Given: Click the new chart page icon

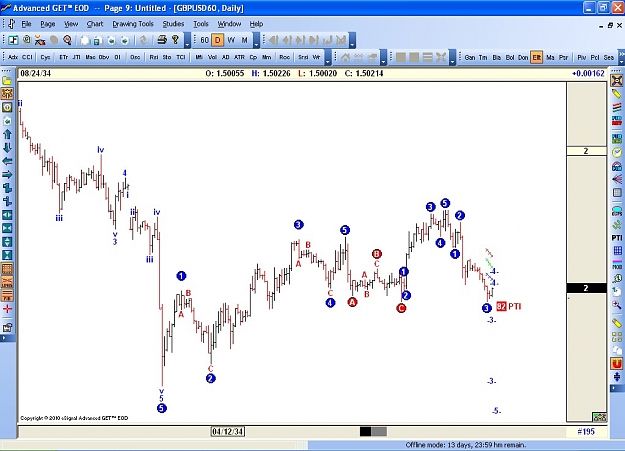Looking at the screenshot, I should (13, 40).
